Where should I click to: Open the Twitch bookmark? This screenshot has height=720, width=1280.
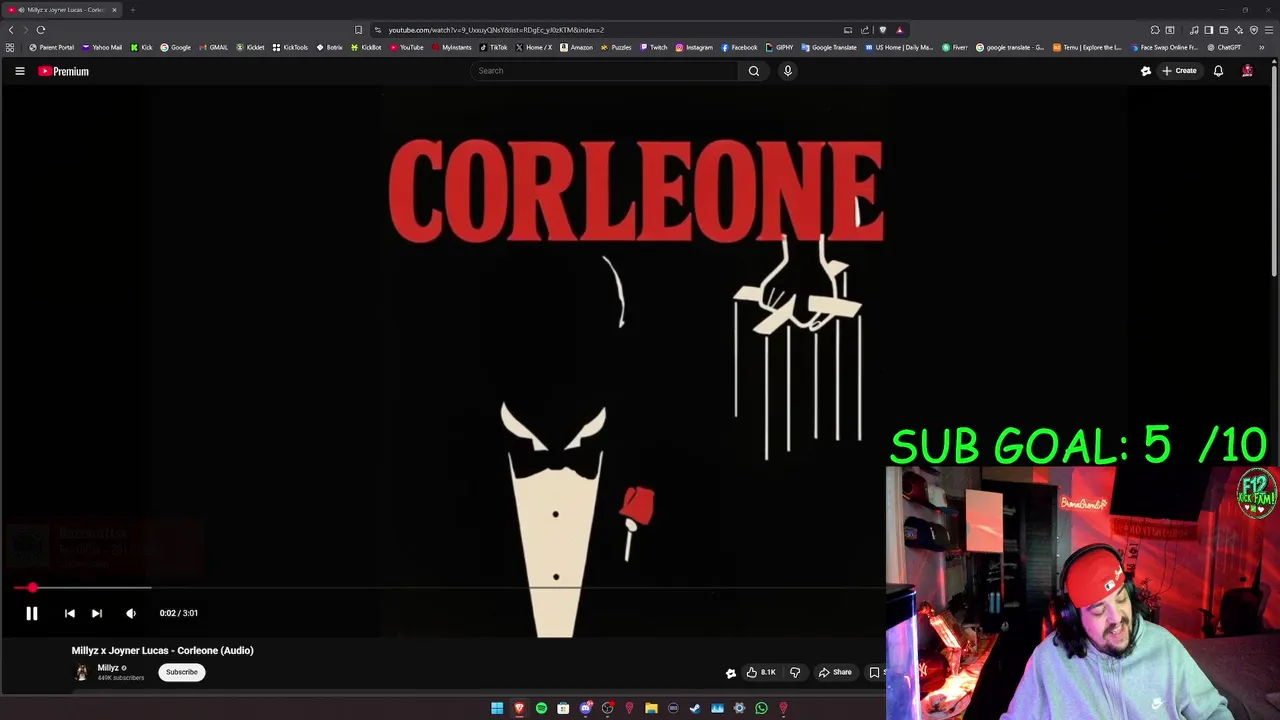point(653,47)
